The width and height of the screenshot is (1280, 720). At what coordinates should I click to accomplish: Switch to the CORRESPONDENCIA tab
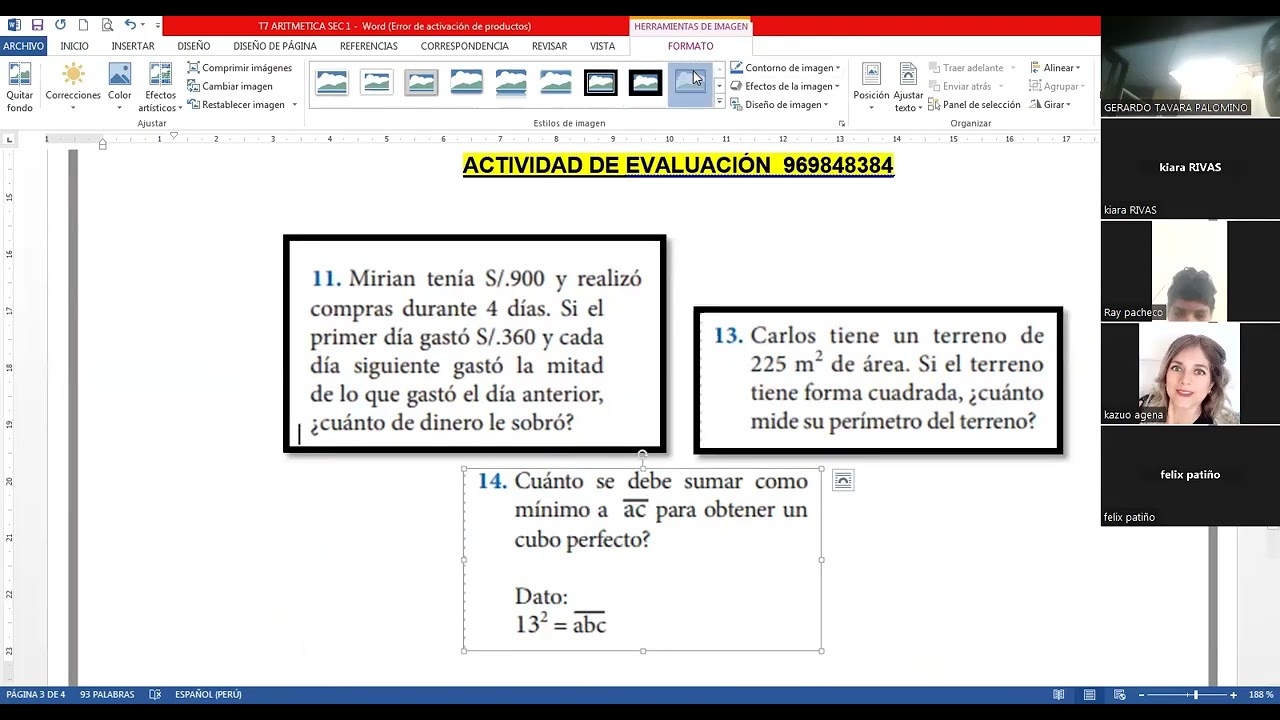click(x=465, y=46)
